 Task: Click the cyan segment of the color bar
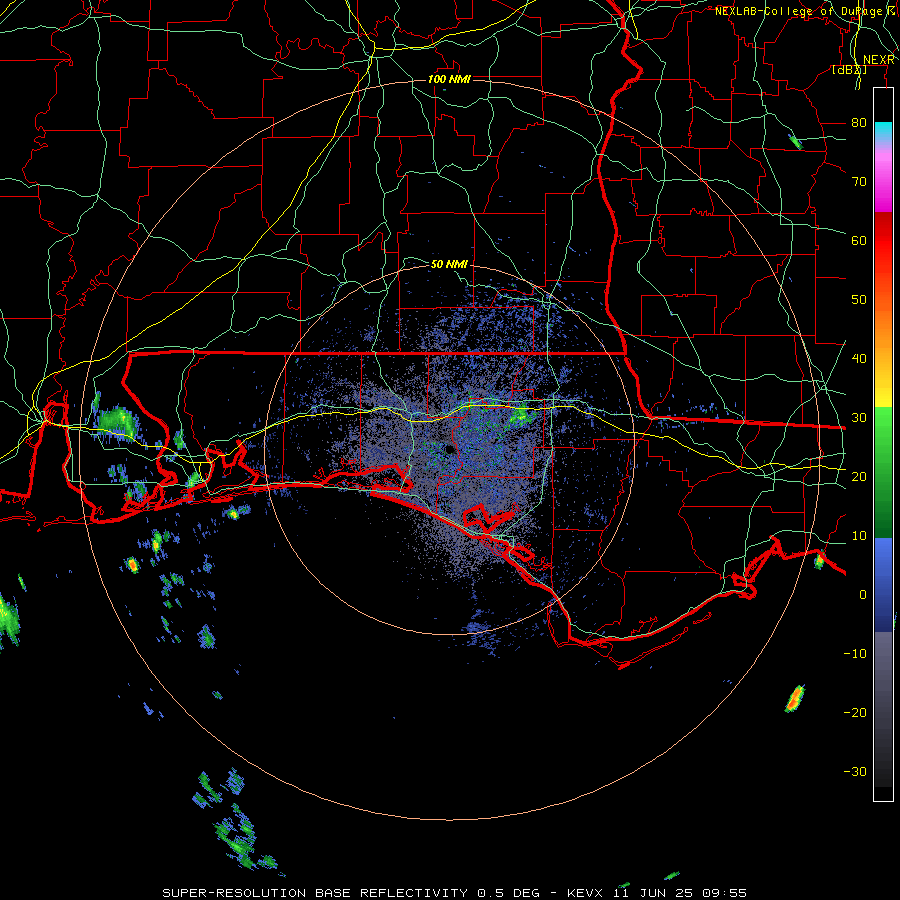click(883, 131)
